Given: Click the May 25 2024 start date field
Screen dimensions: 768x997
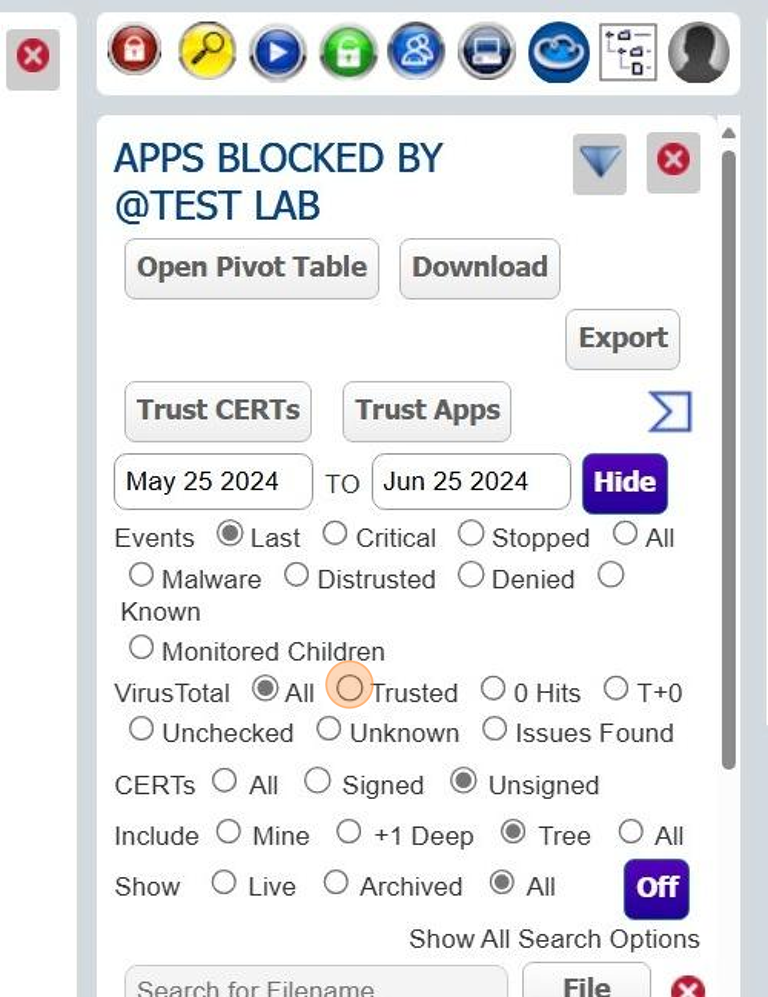Looking at the screenshot, I should pyautogui.click(x=213, y=481).
